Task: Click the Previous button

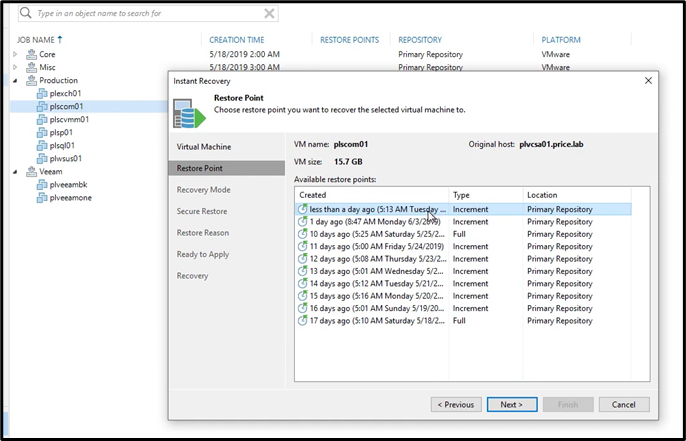Action: [x=456, y=405]
